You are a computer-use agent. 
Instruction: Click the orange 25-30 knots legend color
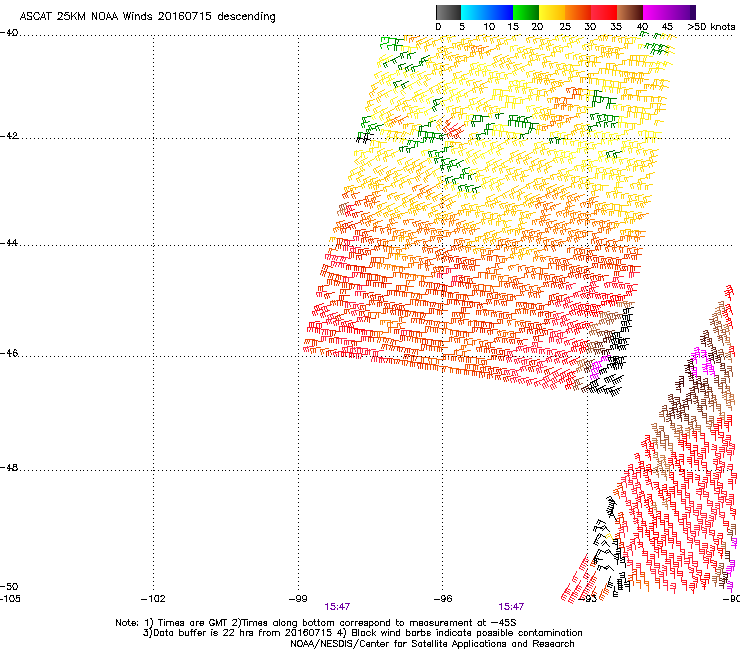click(x=578, y=12)
